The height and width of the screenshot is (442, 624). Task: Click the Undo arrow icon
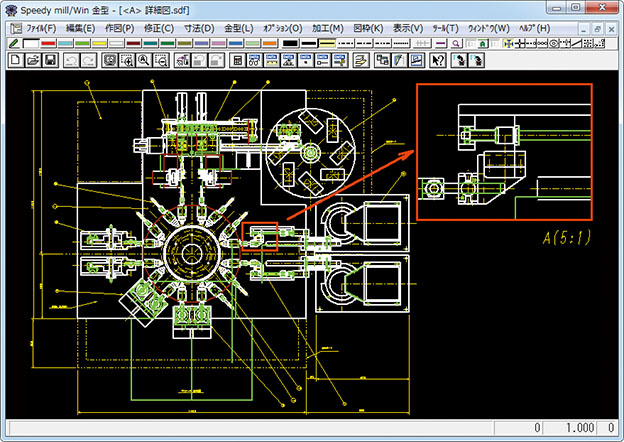point(71,61)
